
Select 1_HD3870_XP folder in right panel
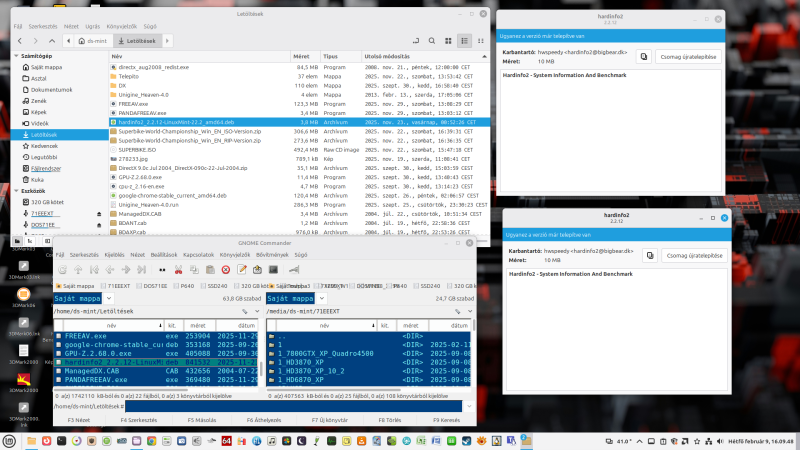pos(368,362)
